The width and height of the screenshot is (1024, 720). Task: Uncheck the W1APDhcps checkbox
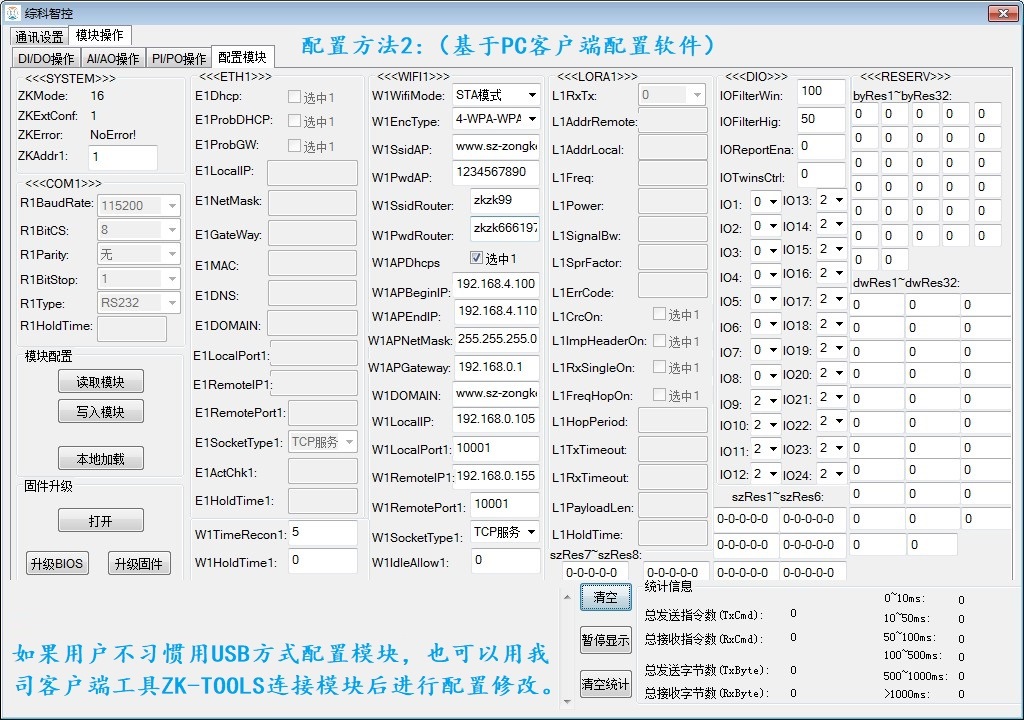pos(476,257)
